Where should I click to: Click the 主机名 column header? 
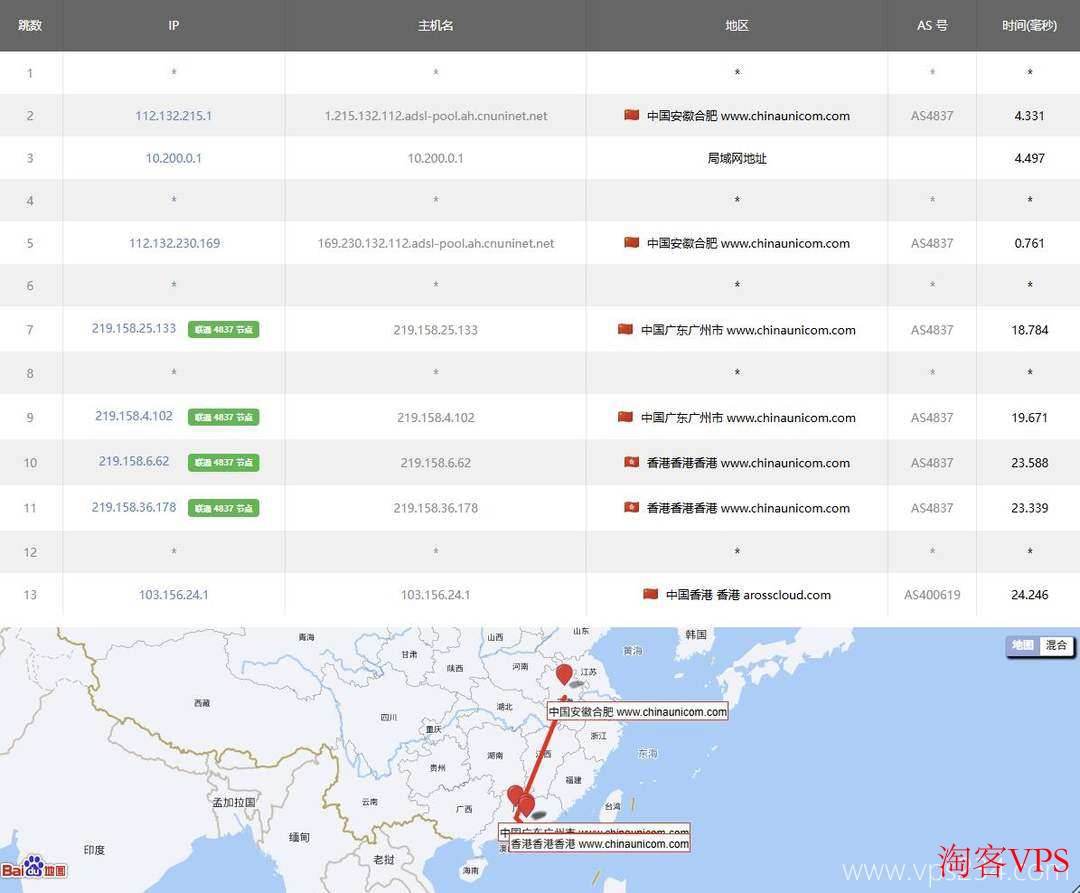pos(435,25)
